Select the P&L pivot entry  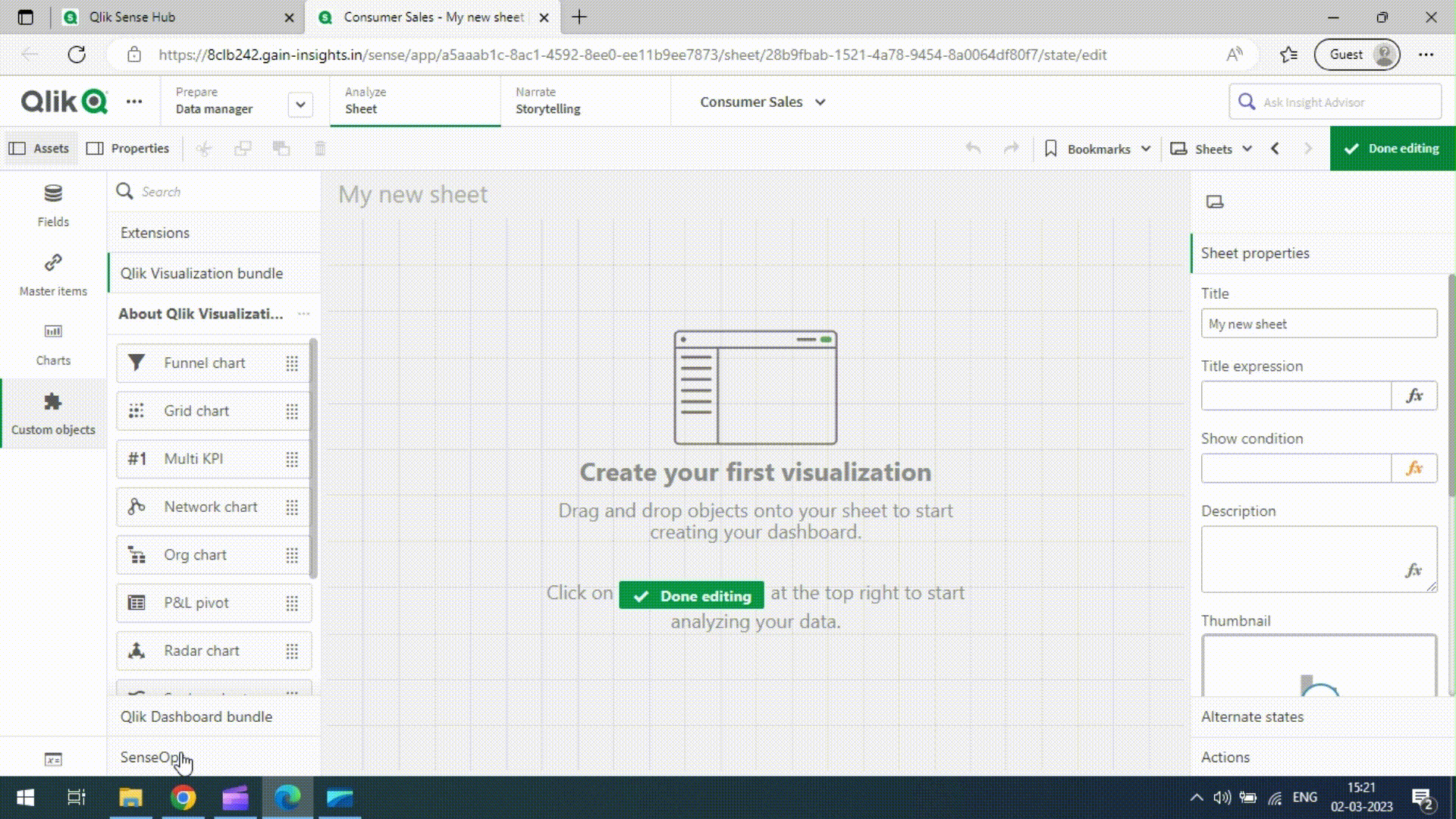(213, 603)
